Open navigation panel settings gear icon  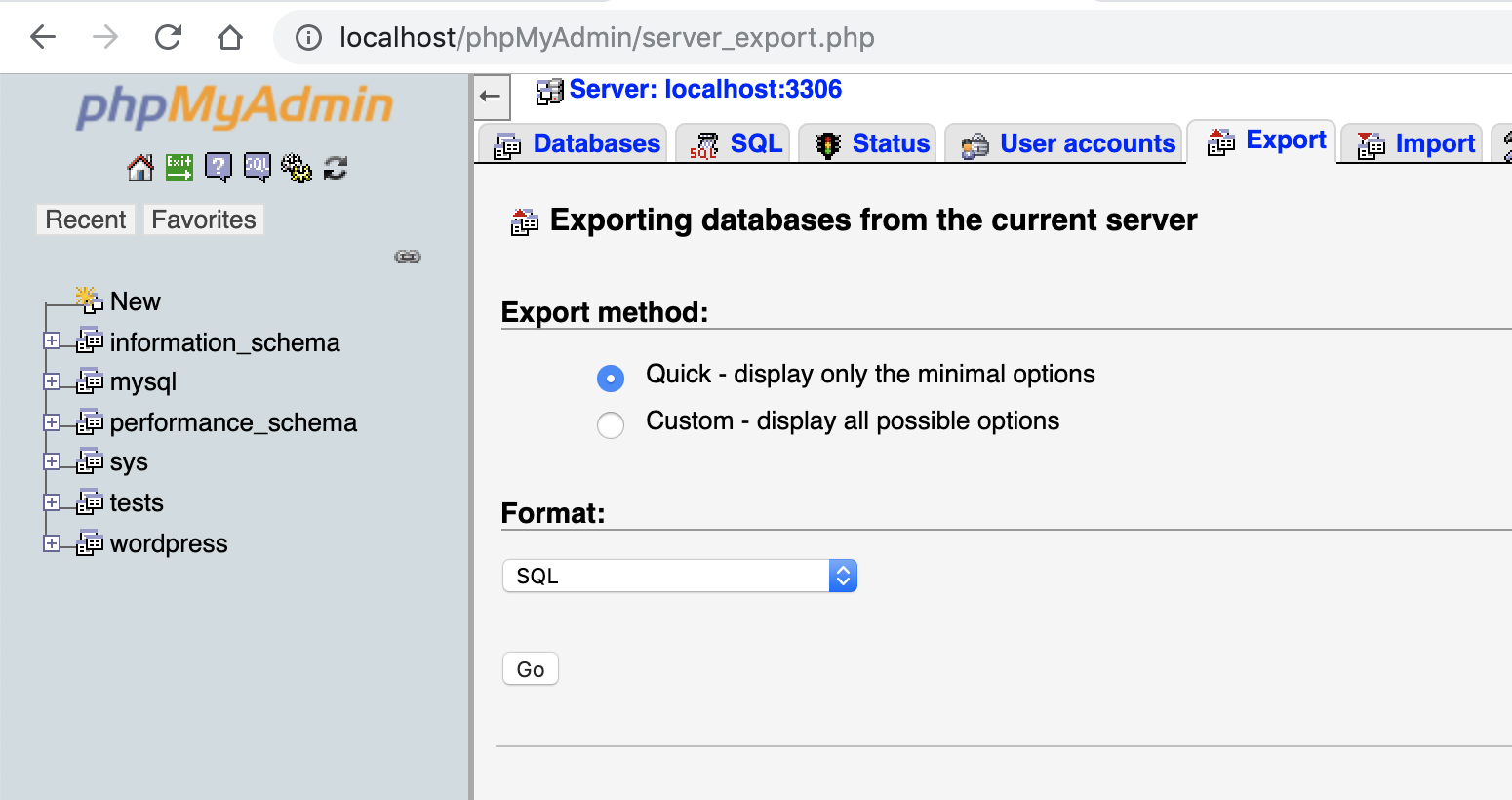click(297, 168)
